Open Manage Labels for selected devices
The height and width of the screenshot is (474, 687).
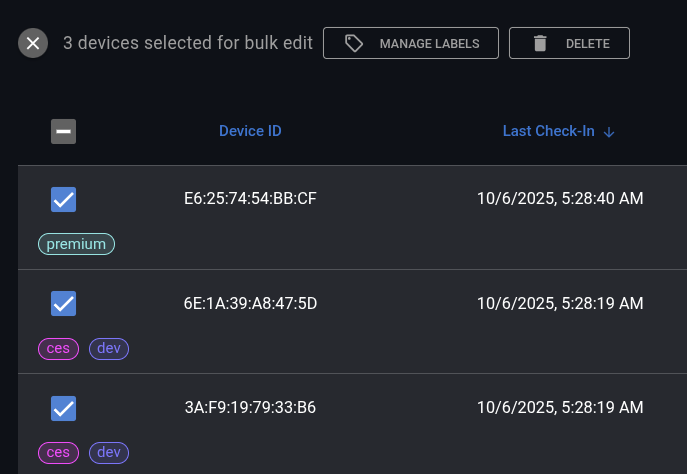tap(411, 43)
